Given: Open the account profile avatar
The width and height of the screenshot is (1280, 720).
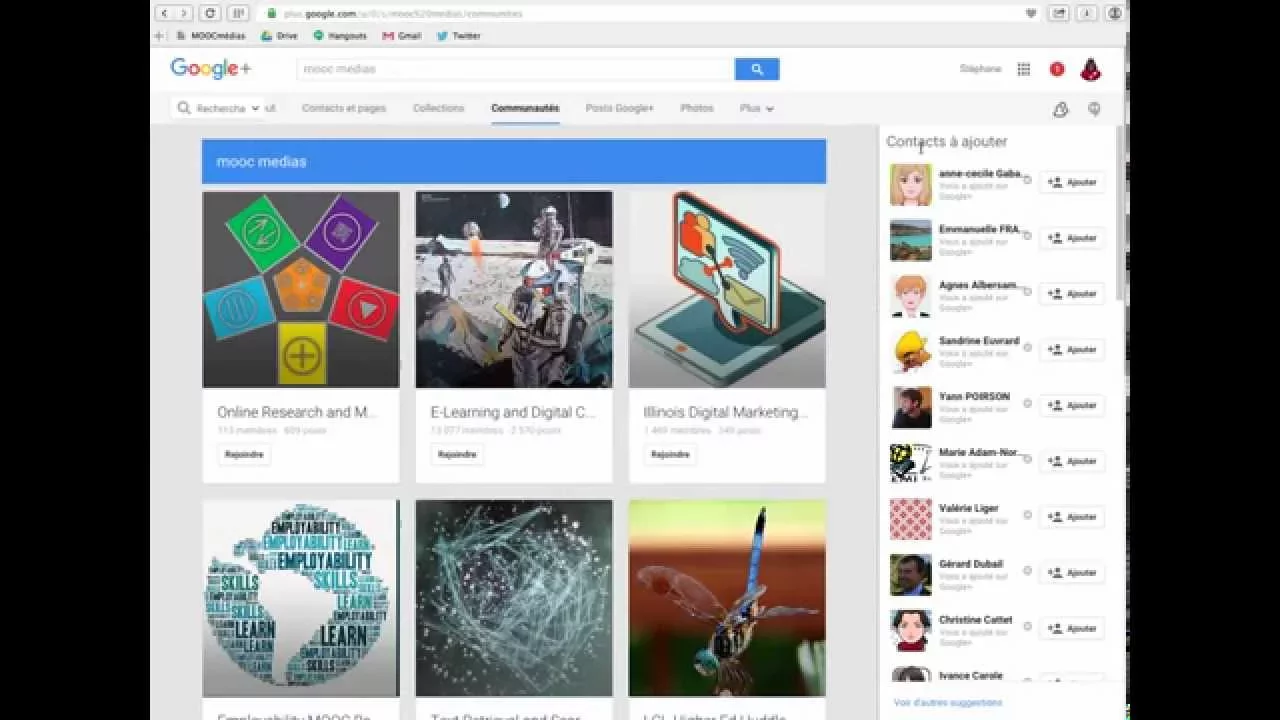Looking at the screenshot, I should 1091,69.
